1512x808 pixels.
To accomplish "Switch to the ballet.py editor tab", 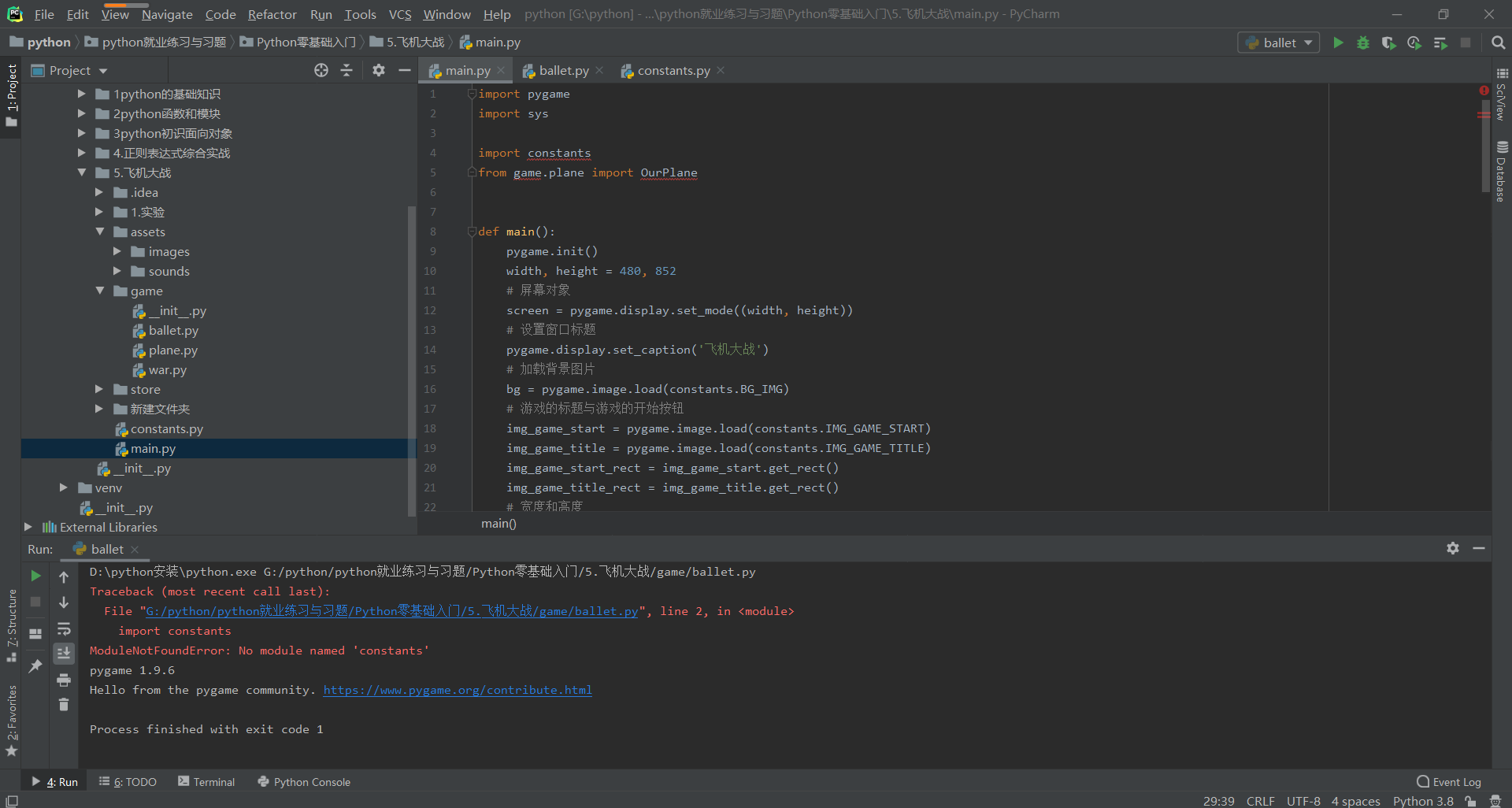I will tap(563, 70).
